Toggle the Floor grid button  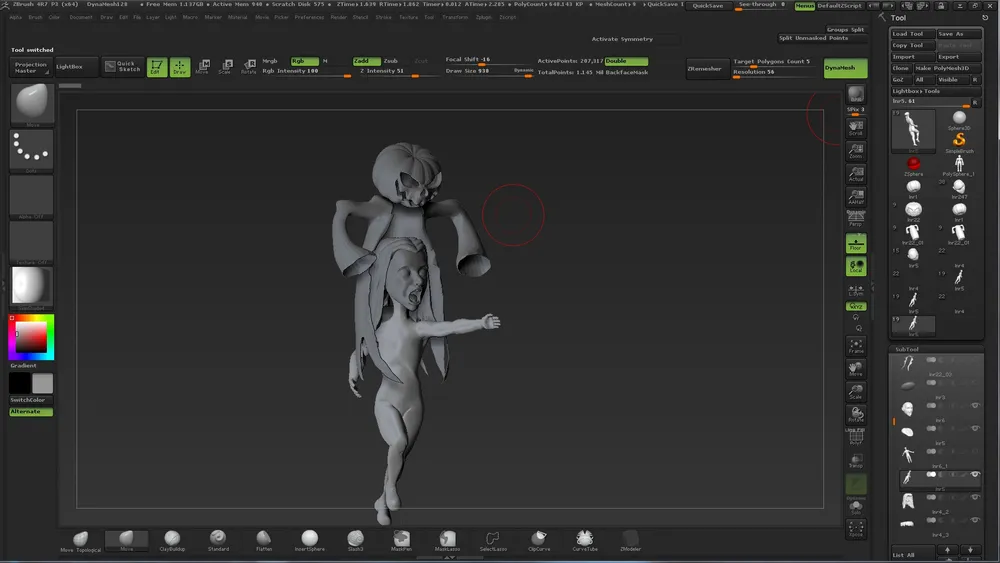[855, 243]
